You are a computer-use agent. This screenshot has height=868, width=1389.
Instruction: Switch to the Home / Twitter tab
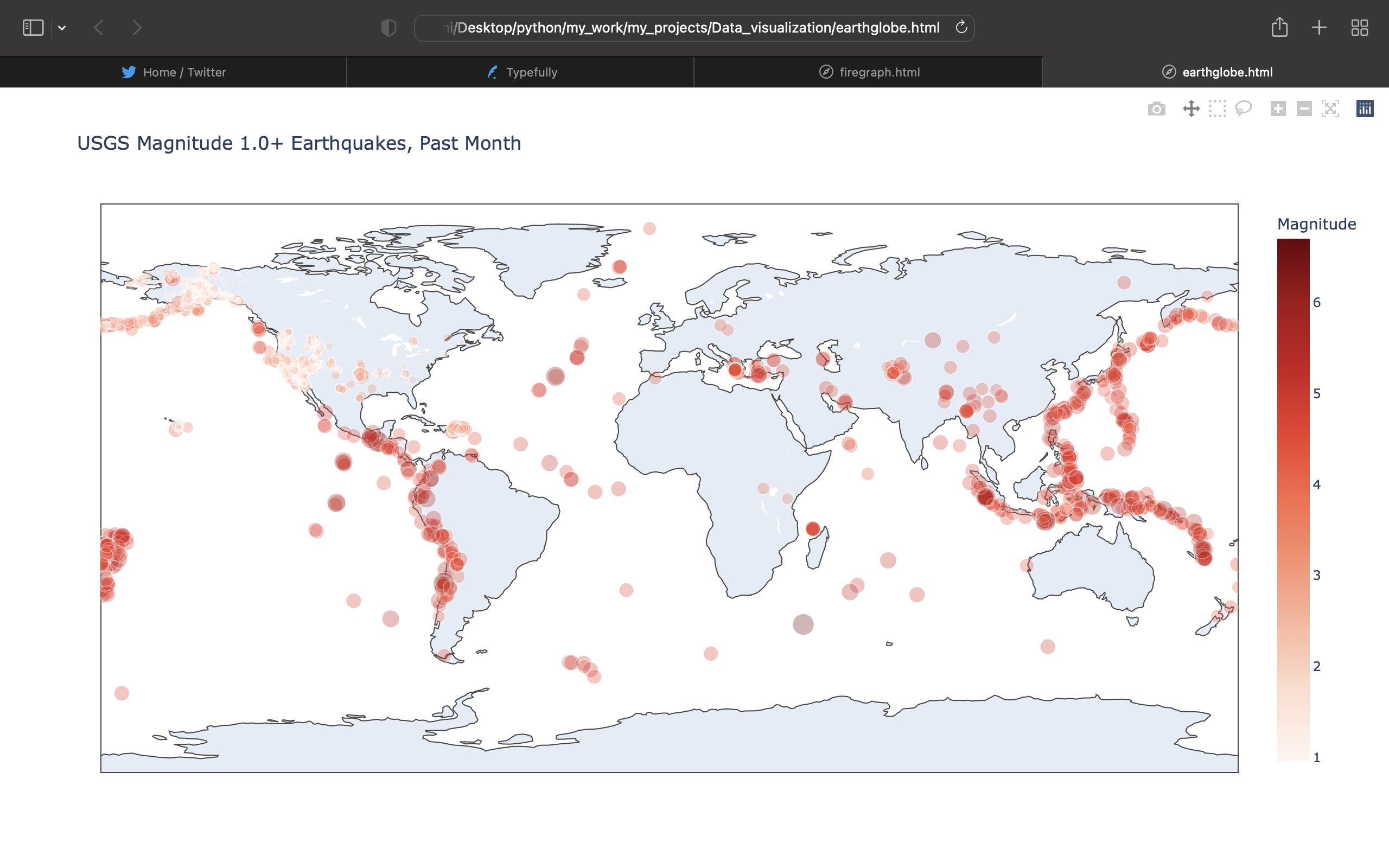pos(173,72)
